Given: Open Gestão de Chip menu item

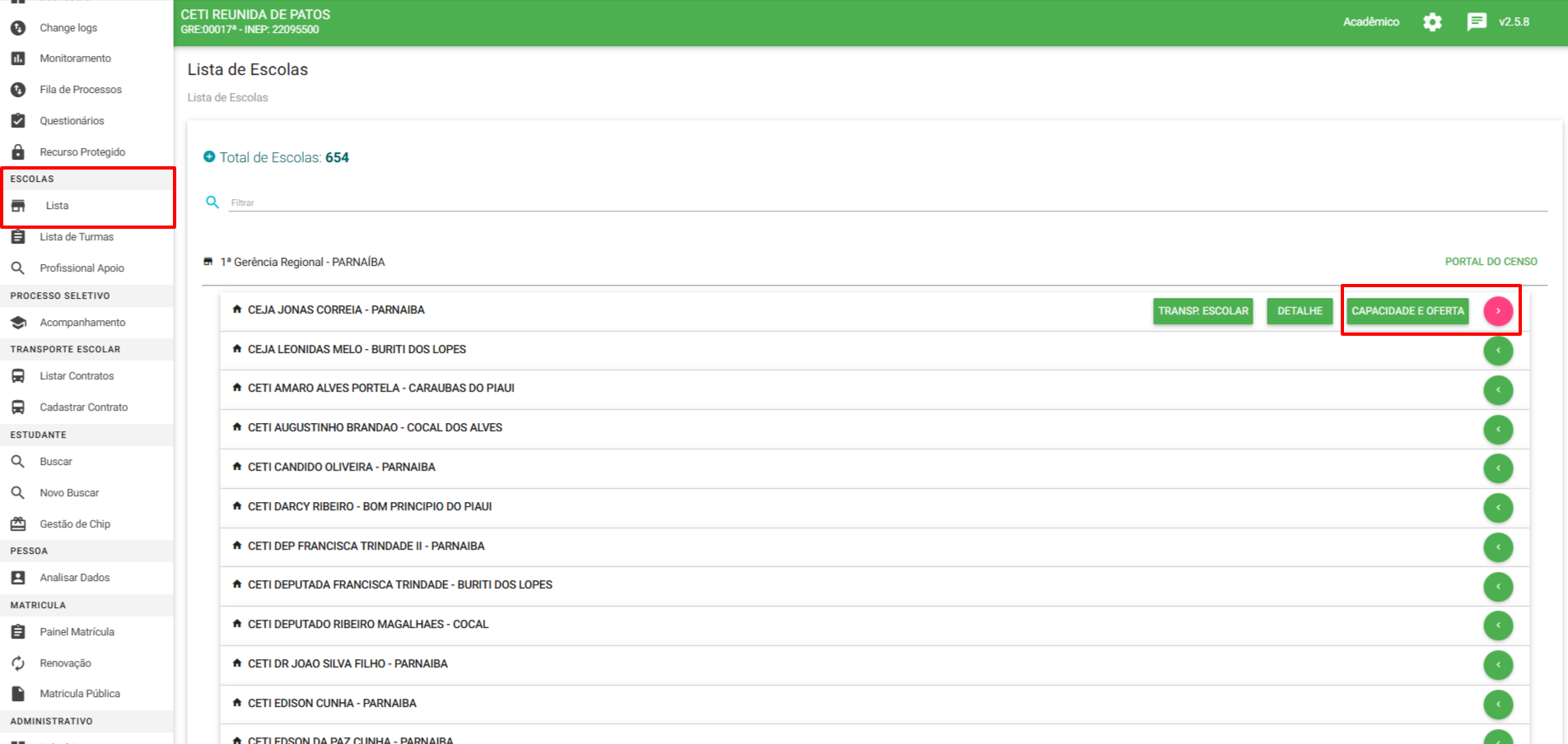Looking at the screenshot, I should point(75,524).
